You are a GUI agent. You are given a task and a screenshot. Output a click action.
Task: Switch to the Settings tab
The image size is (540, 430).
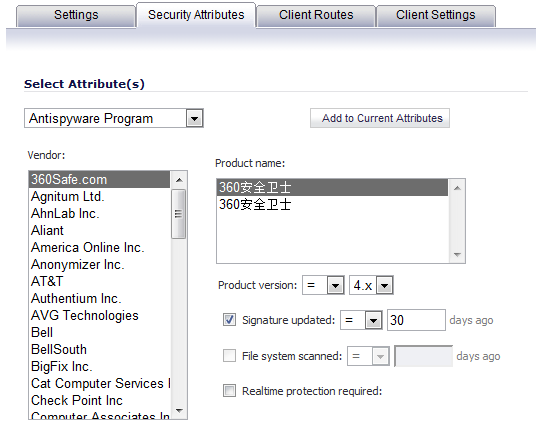coord(76,15)
